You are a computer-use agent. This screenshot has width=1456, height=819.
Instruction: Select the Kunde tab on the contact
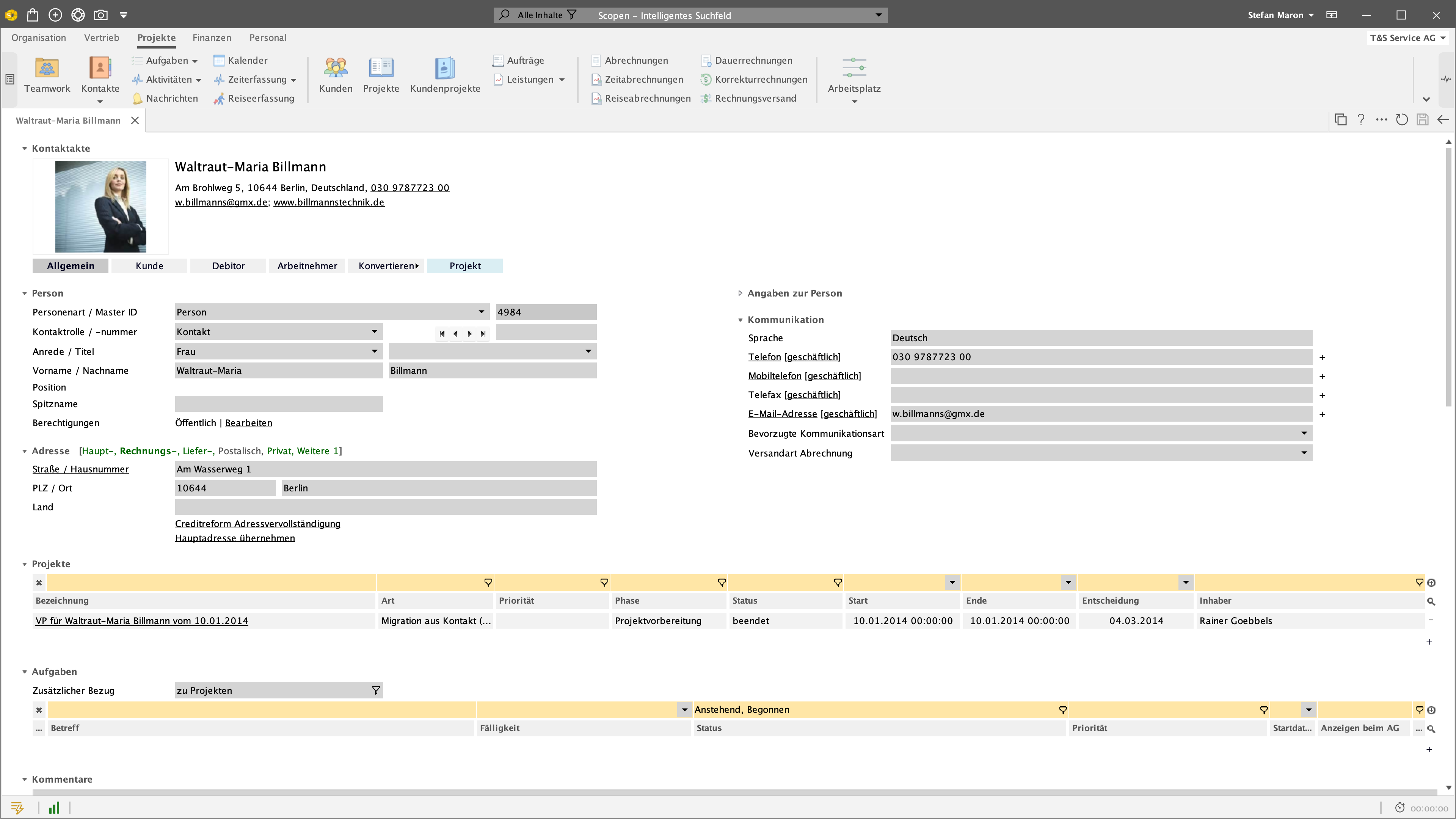pyautogui.click(x=149, y=266)
